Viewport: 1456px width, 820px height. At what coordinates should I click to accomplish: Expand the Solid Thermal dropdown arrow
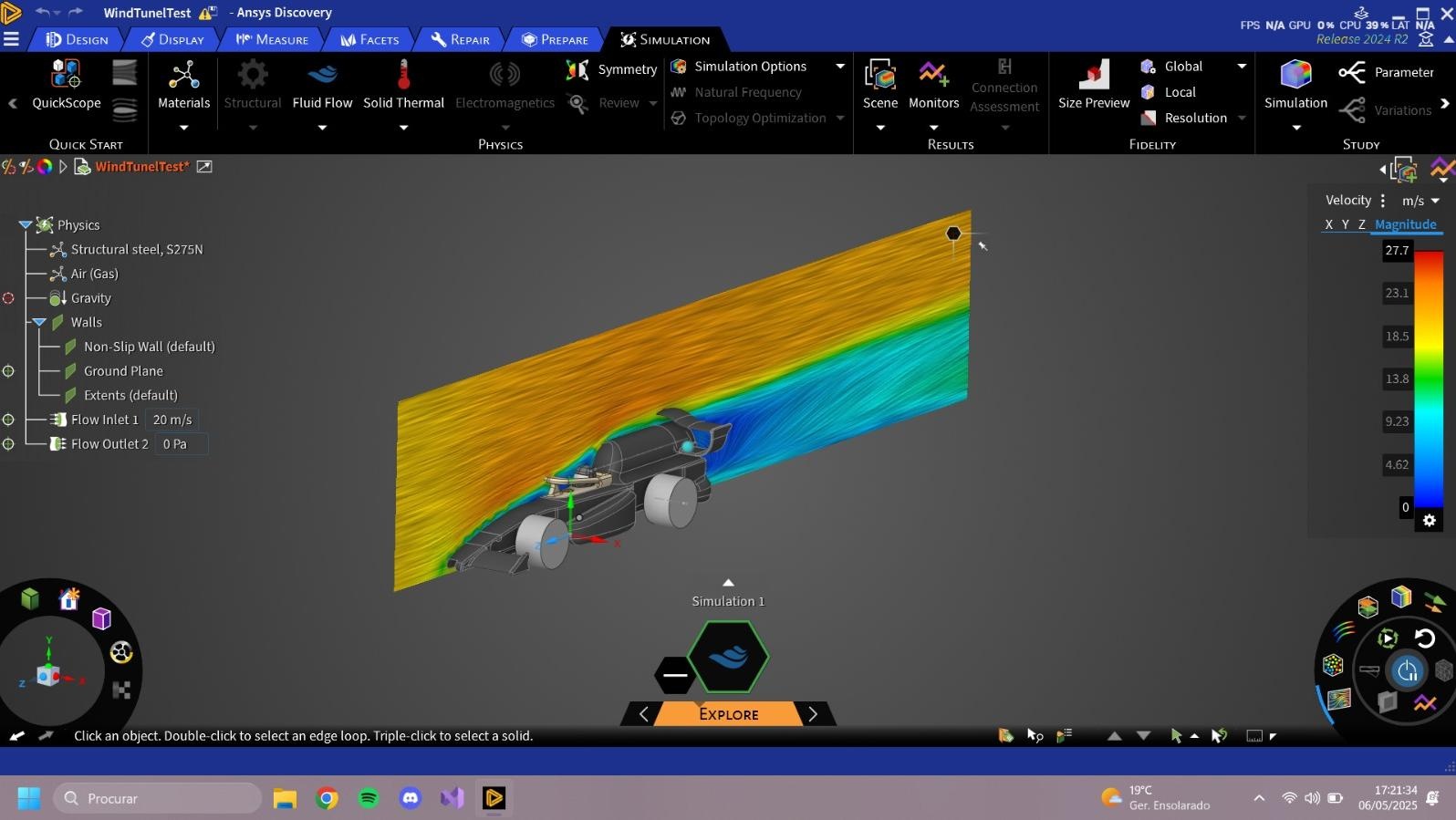[403, 128]
